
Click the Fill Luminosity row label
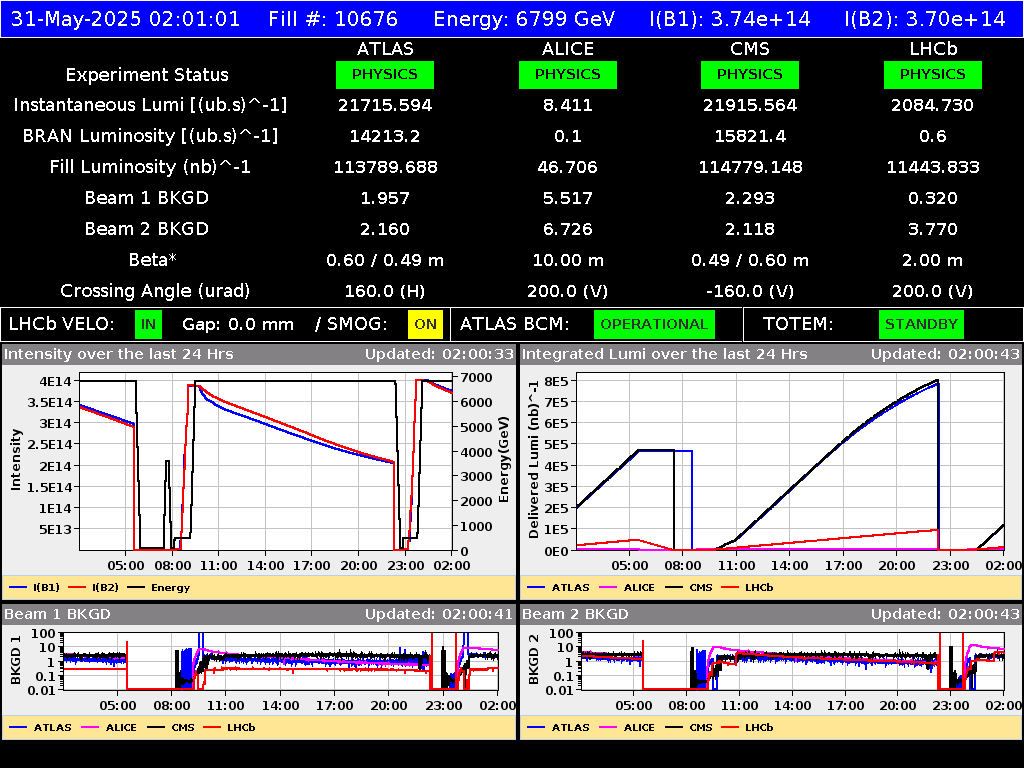(150, 167)
